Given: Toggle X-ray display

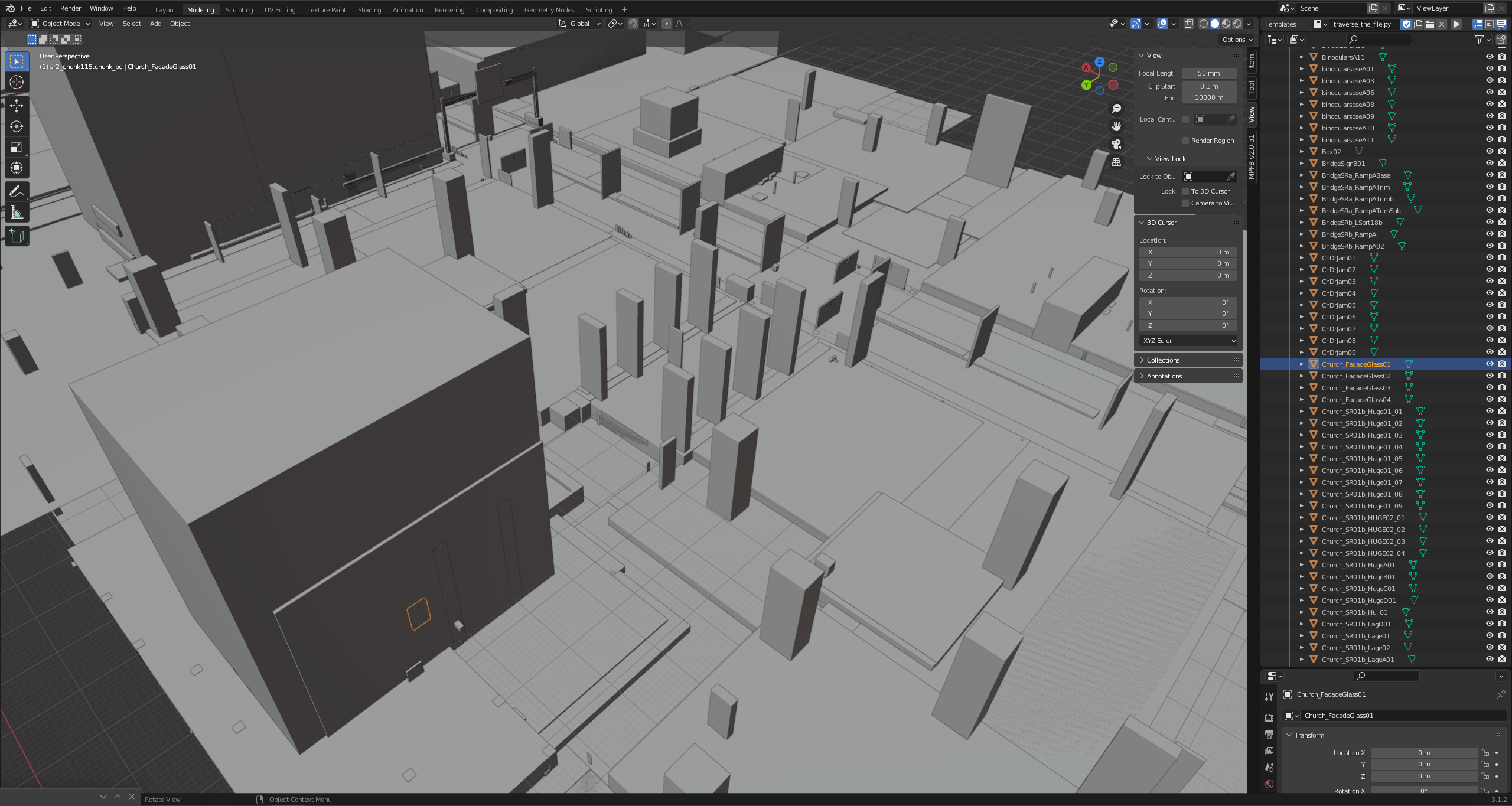Looking at the screenshot, I should (1188, 24).
